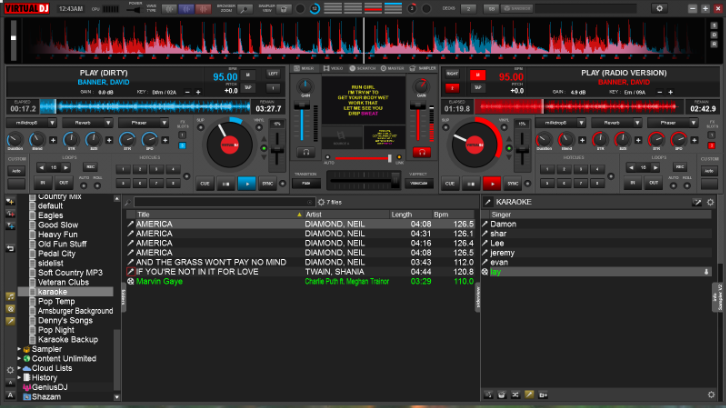Open karaoke panel gear settings icon
The height and width of the screenshot is (408, 726).
point(710,202)
